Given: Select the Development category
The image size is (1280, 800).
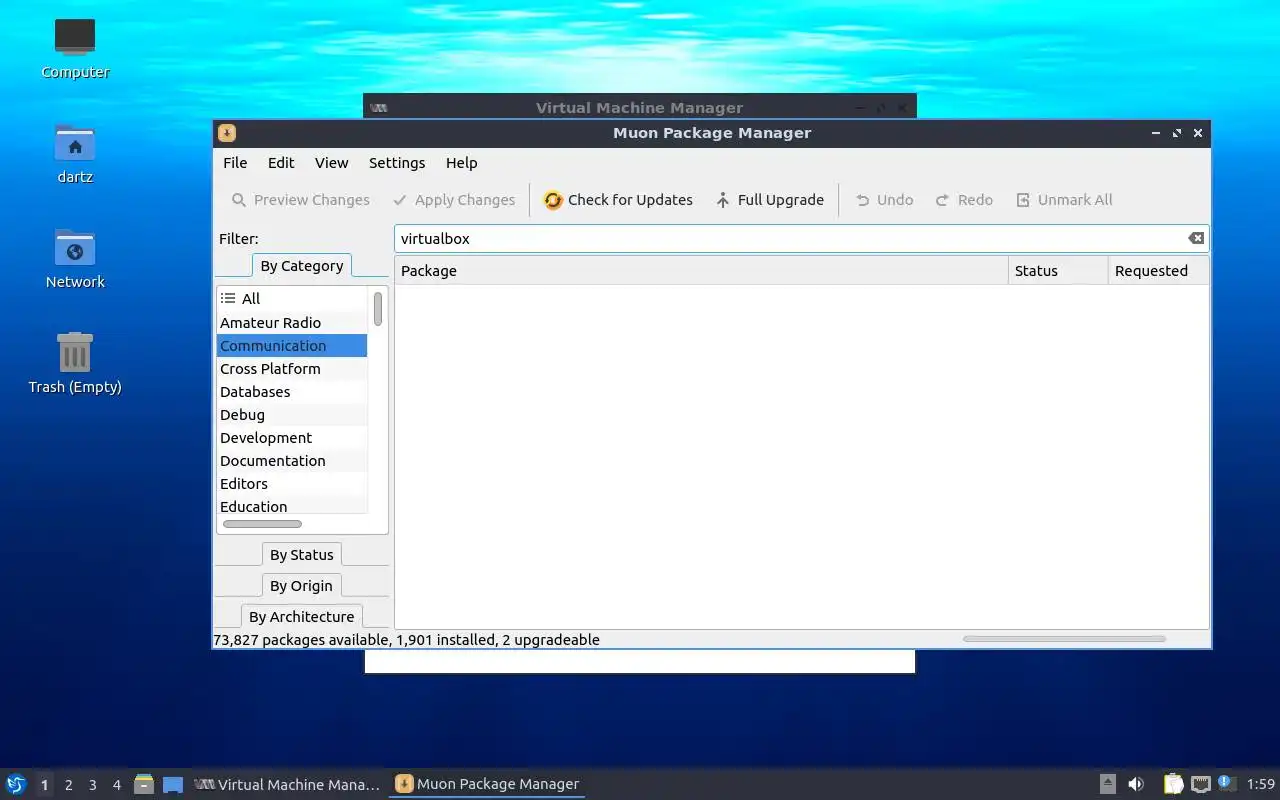Looking at the screenshot, I should (292, 438).
